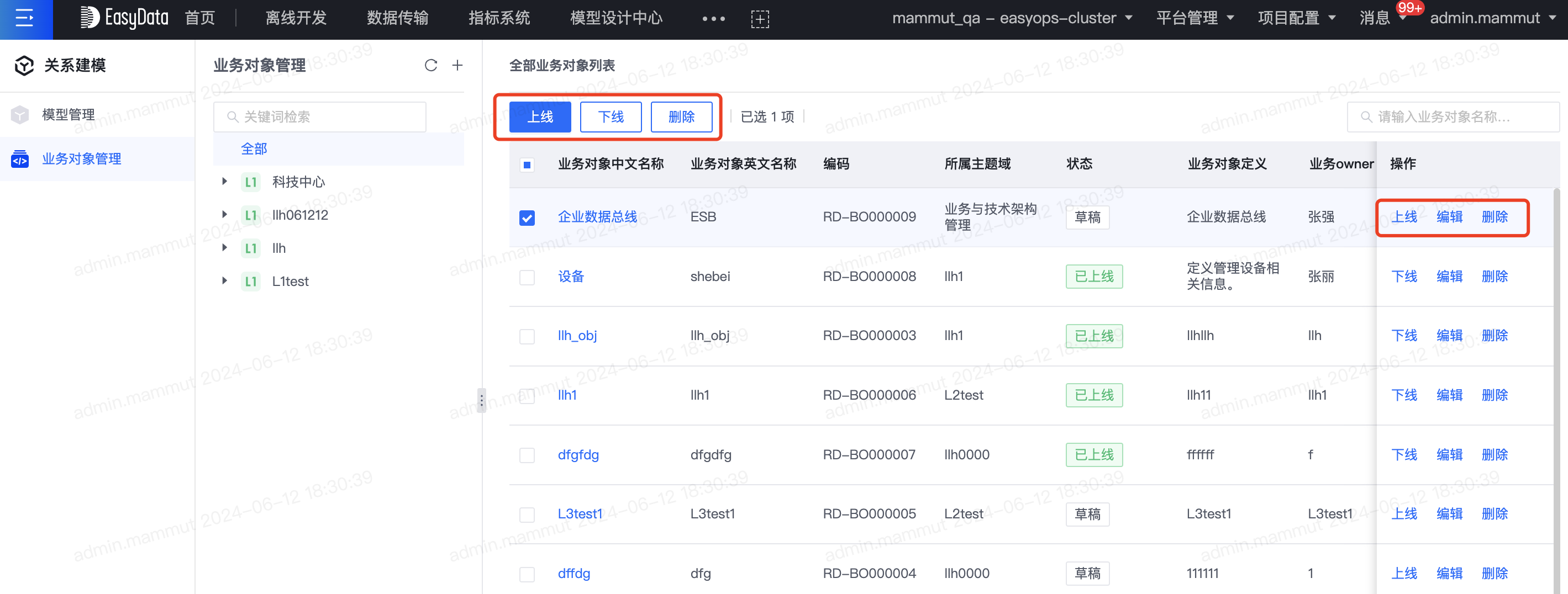The width and height of the screenshot is (1568, 594).
Task: Click the EasyData logo
Action: 125,18
